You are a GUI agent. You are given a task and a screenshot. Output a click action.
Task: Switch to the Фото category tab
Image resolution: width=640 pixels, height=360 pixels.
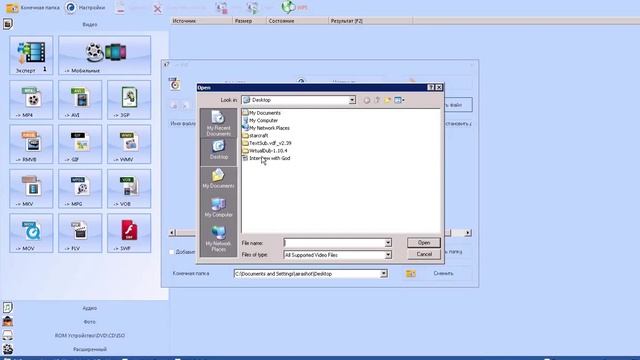[x=90, y=322]
